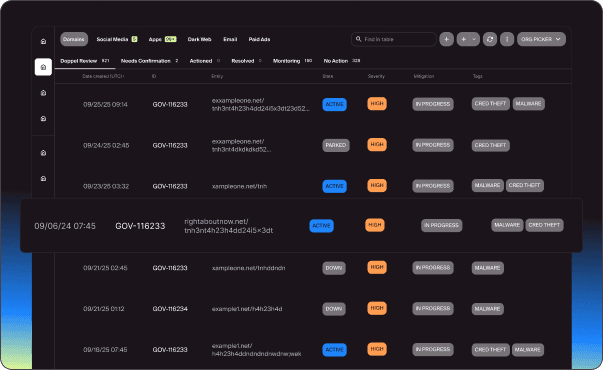Show the Monitoring queue
Image resolution: width=603 pixels, height=370 pixels.
(x=292, y=61)
